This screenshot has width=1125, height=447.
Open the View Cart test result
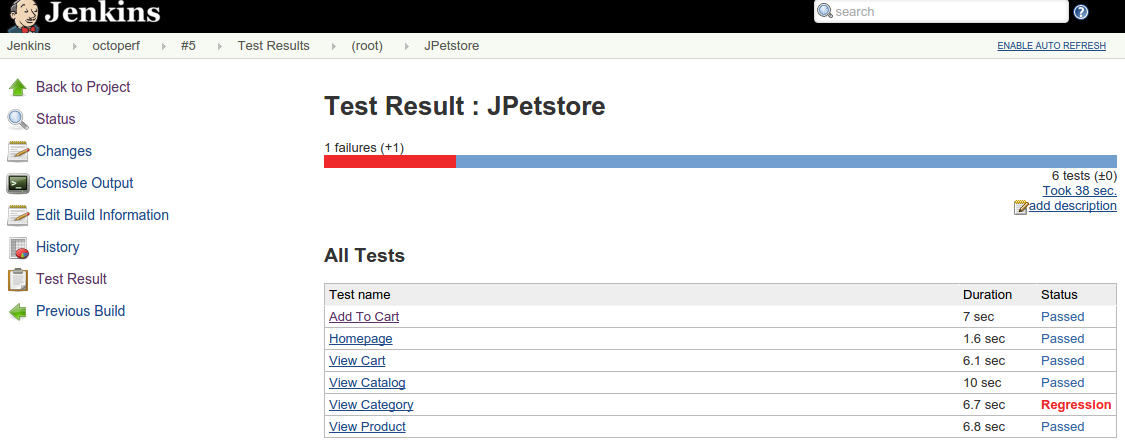point(357,361)
